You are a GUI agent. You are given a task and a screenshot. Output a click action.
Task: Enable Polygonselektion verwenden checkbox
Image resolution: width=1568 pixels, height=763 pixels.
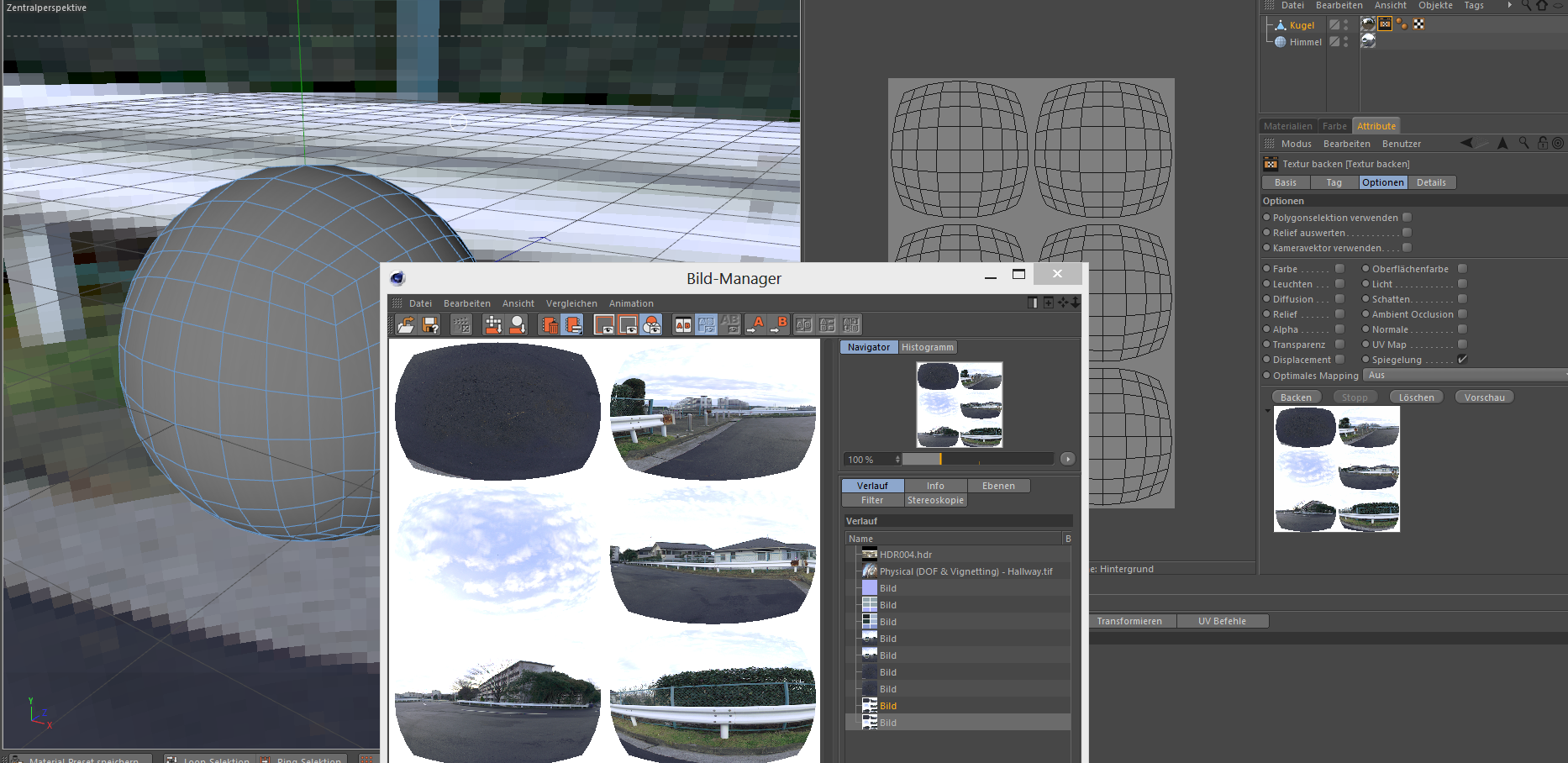(x=1407, y=218)
